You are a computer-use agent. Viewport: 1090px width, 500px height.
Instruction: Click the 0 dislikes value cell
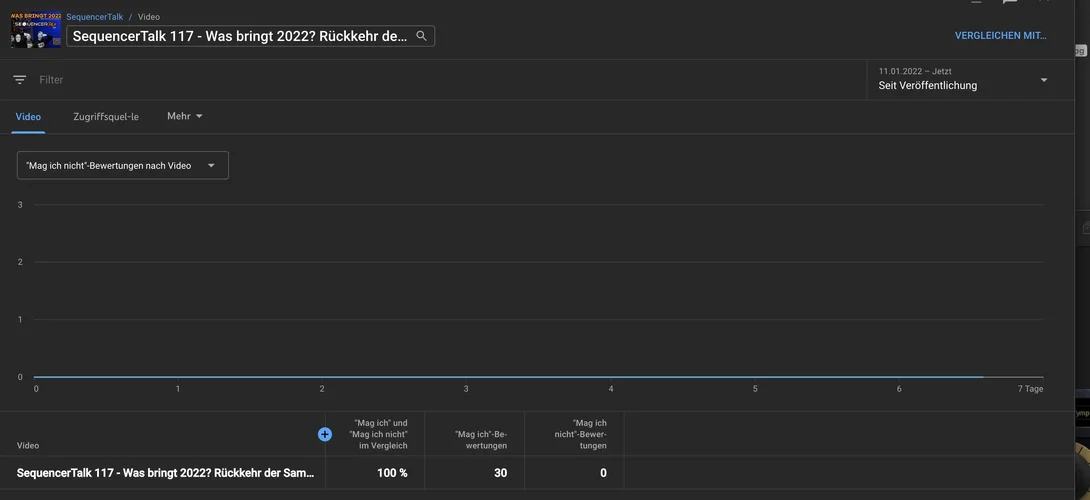[x=603, y=473]
